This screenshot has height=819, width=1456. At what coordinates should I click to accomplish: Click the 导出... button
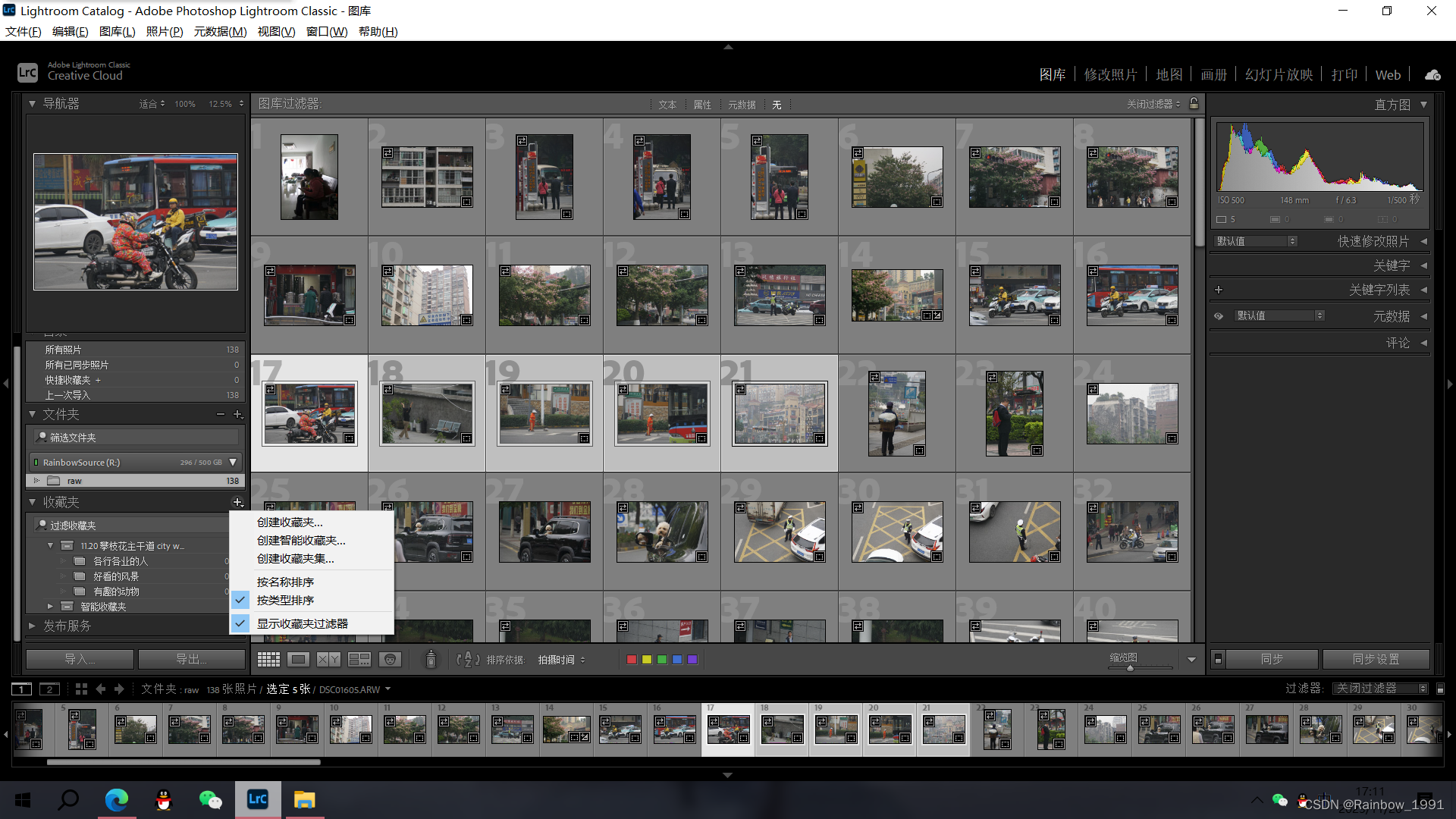191,659
